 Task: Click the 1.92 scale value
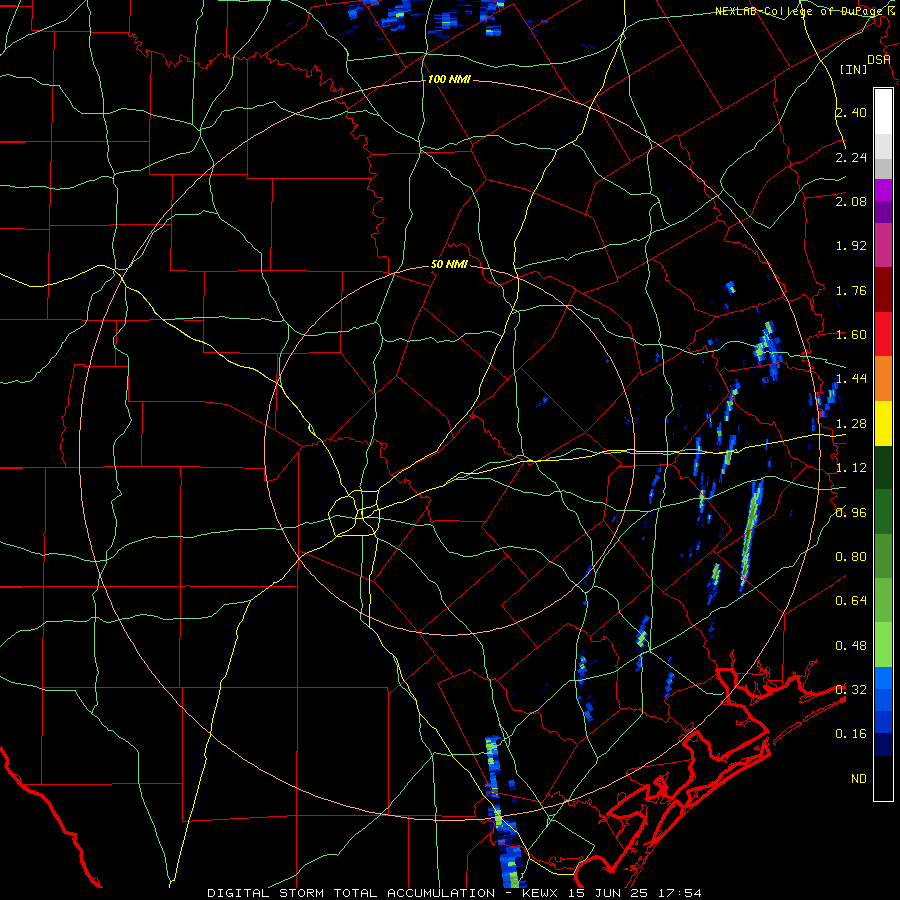tap(851, 246)
